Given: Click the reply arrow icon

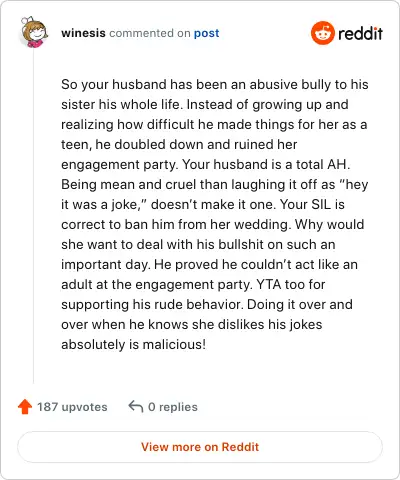Looking at the screenshot, I should point(136,406).
